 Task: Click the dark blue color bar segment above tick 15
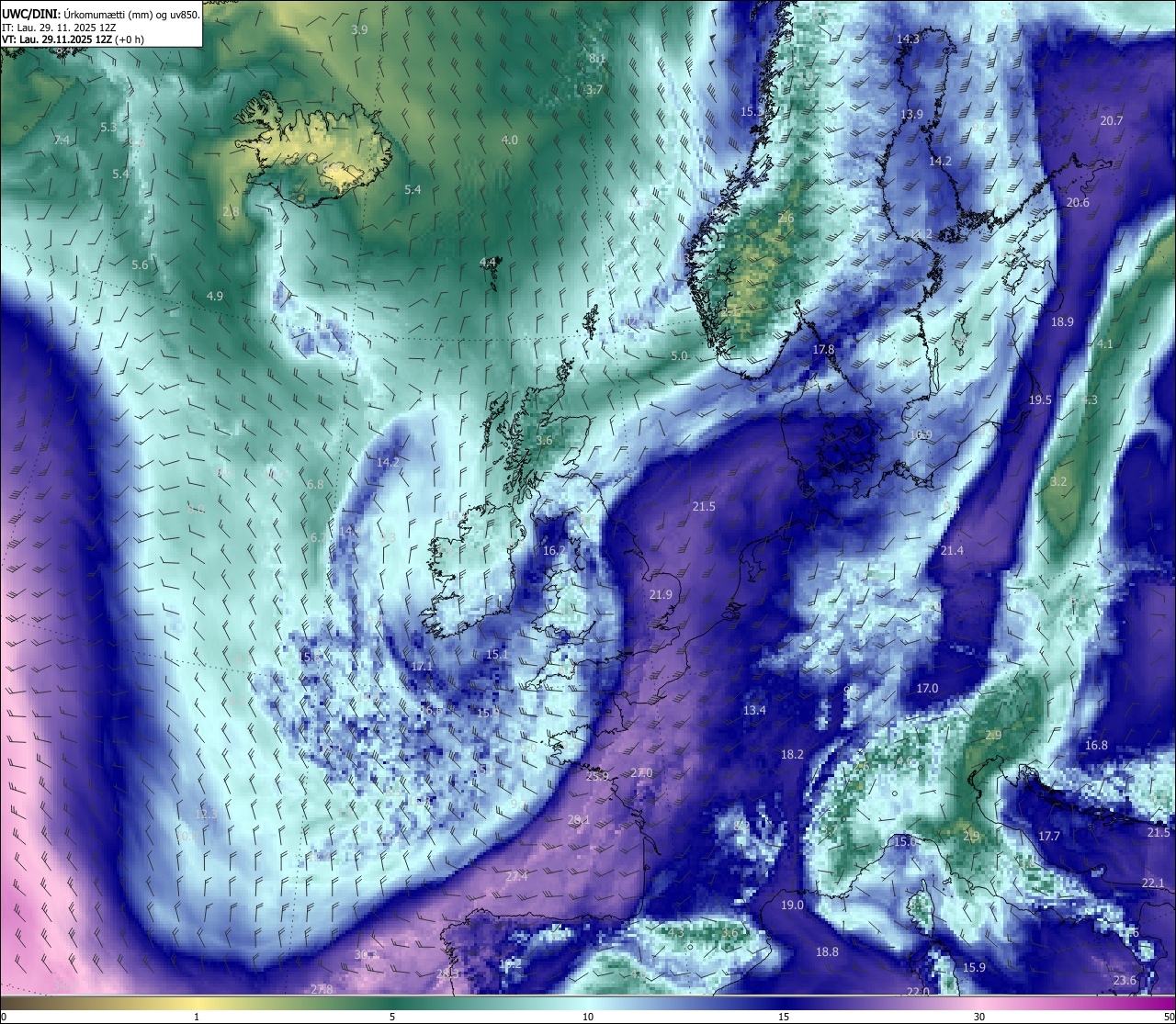[784, 1003]
